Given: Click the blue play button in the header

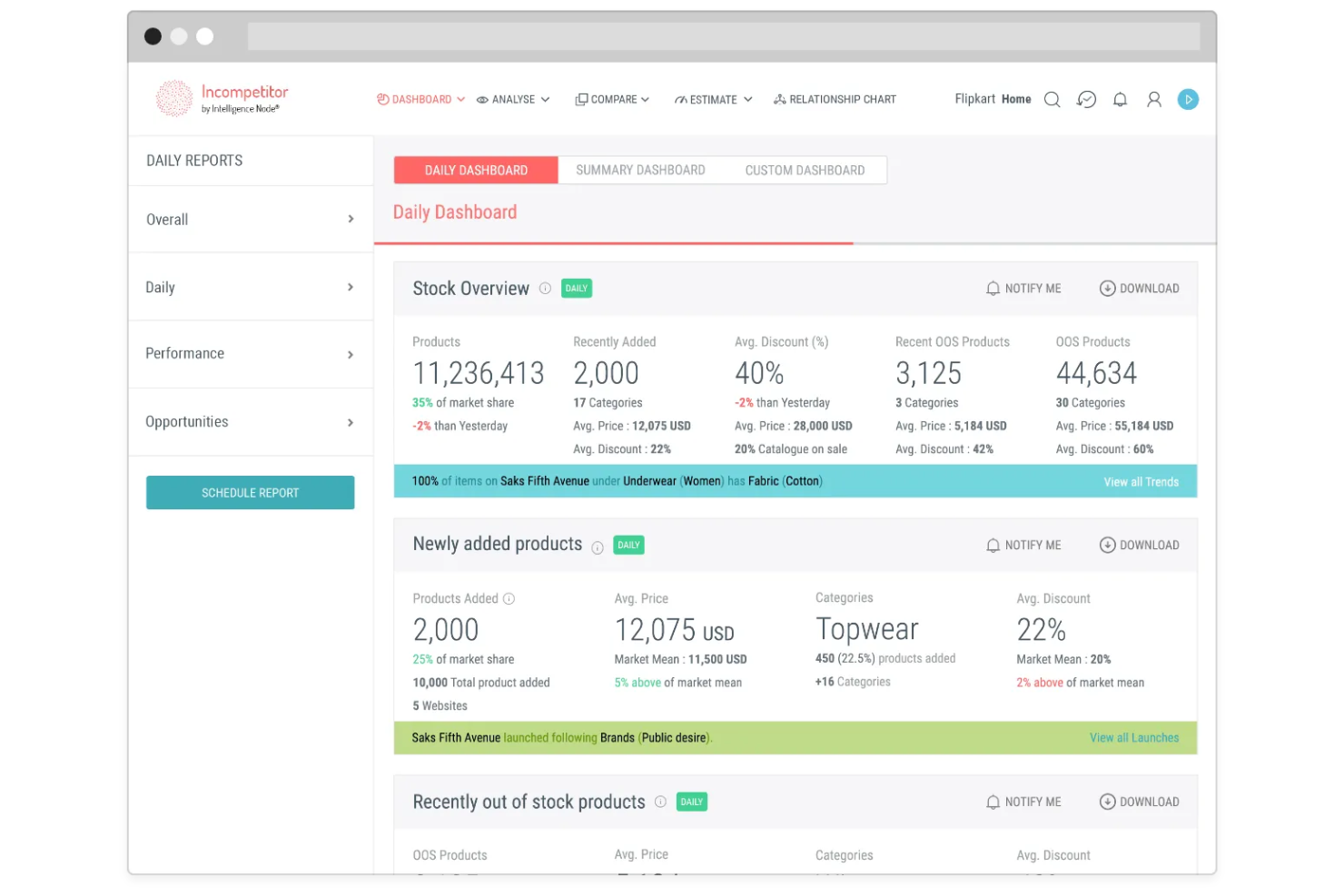Looking at the screenshot, I should [x=1188, y=100].
